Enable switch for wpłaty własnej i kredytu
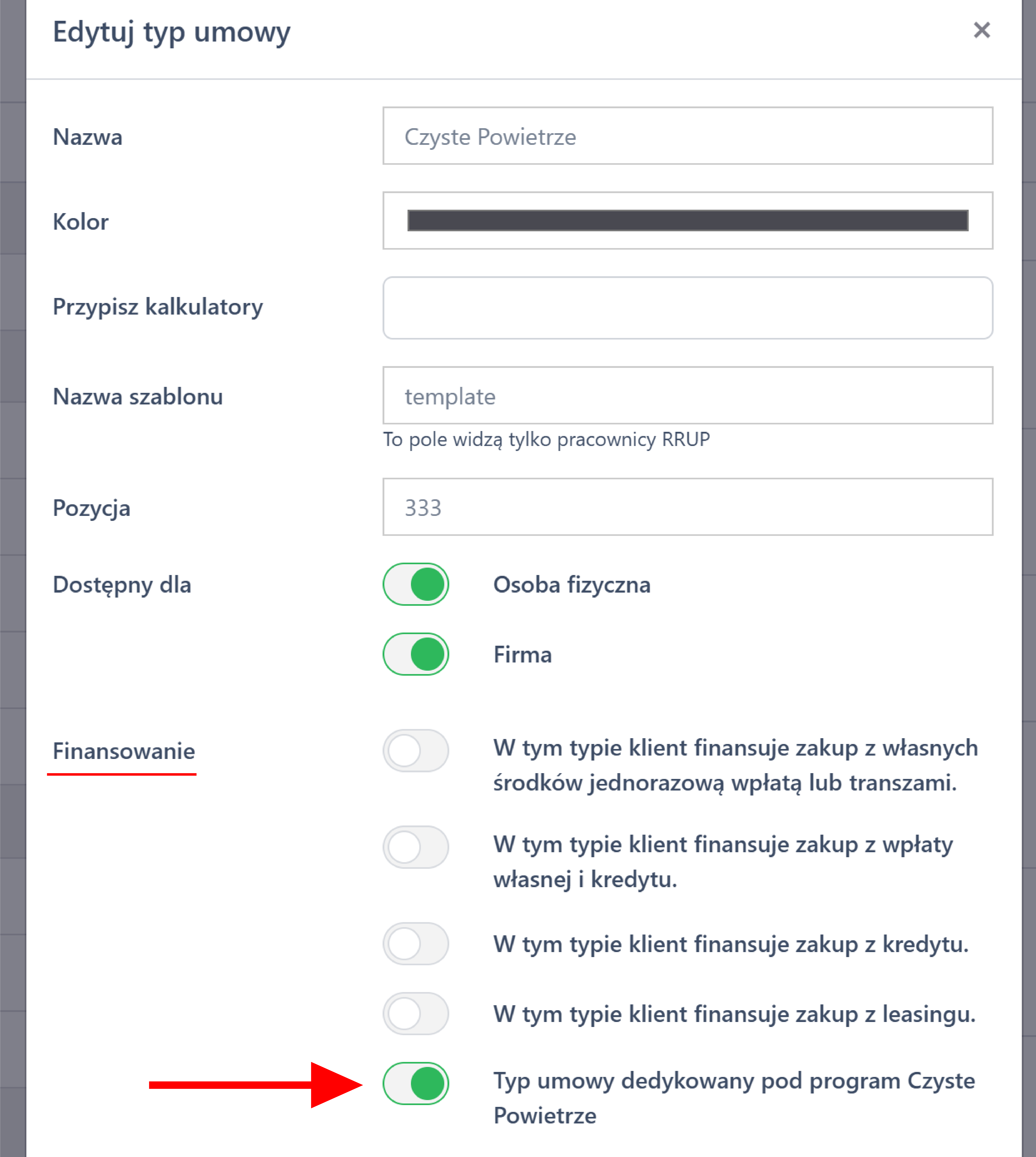This screenshot has width=1036, height=1157. pos(416,847)
